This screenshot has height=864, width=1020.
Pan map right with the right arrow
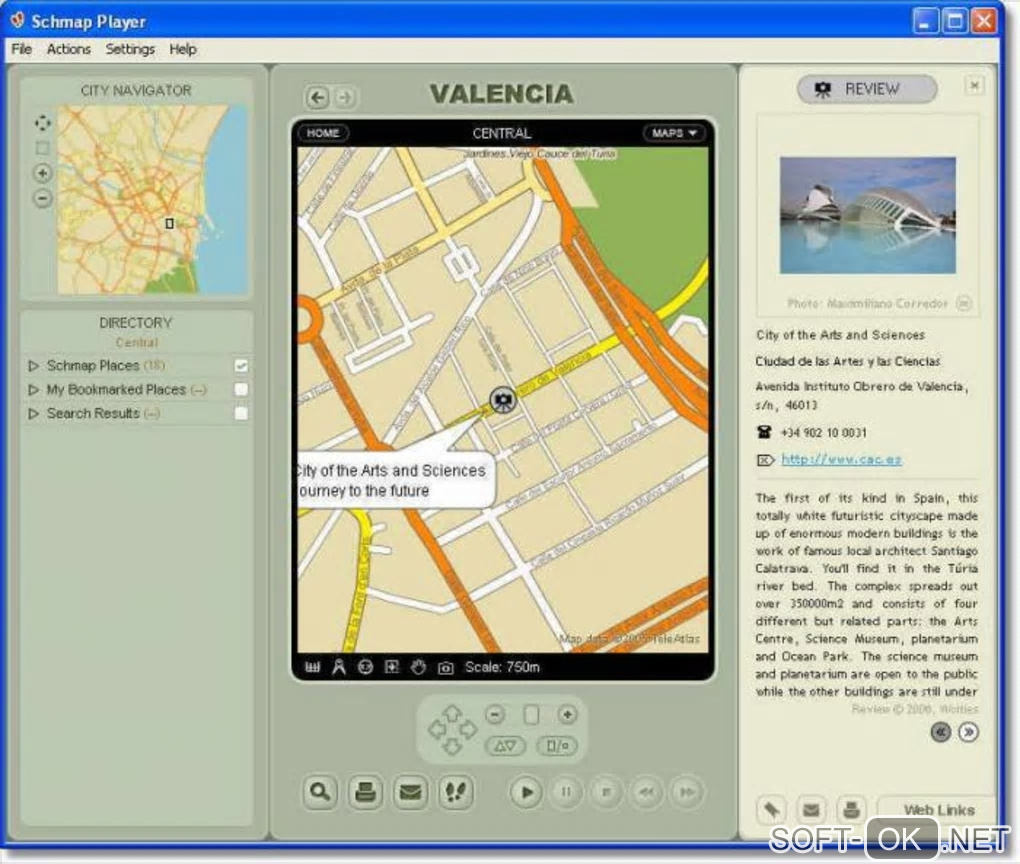[468, 729]
